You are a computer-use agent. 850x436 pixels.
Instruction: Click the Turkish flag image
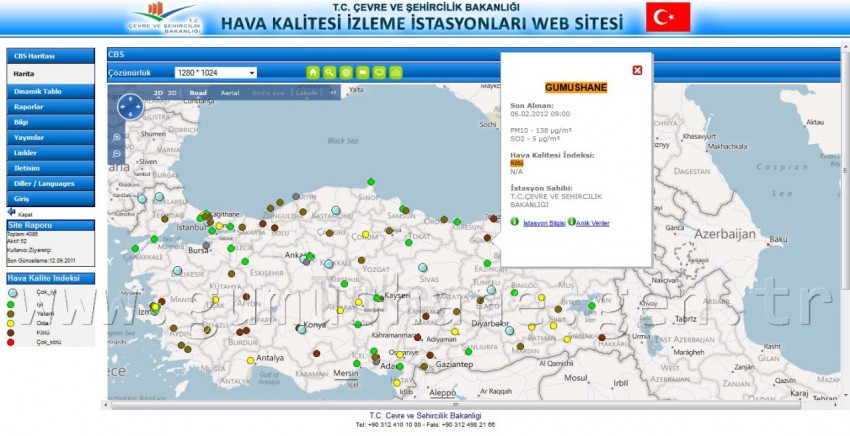[x=668, y=17]
